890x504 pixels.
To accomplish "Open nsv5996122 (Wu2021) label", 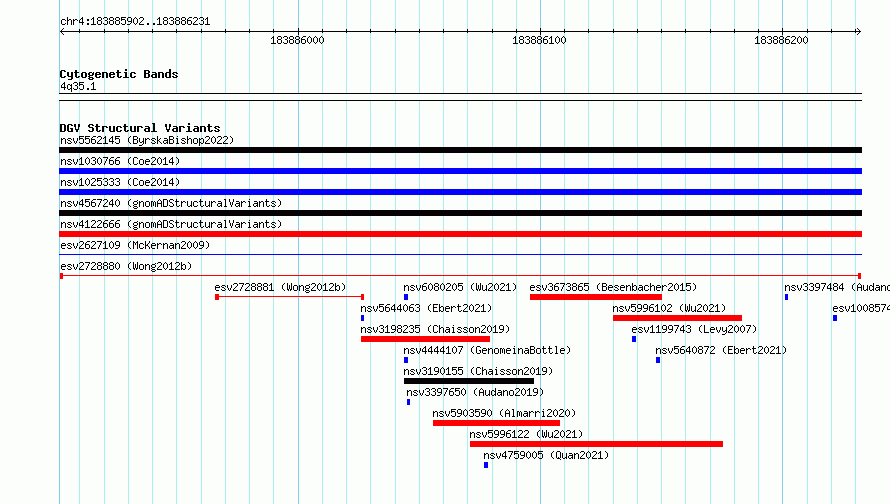I will 526,434.
